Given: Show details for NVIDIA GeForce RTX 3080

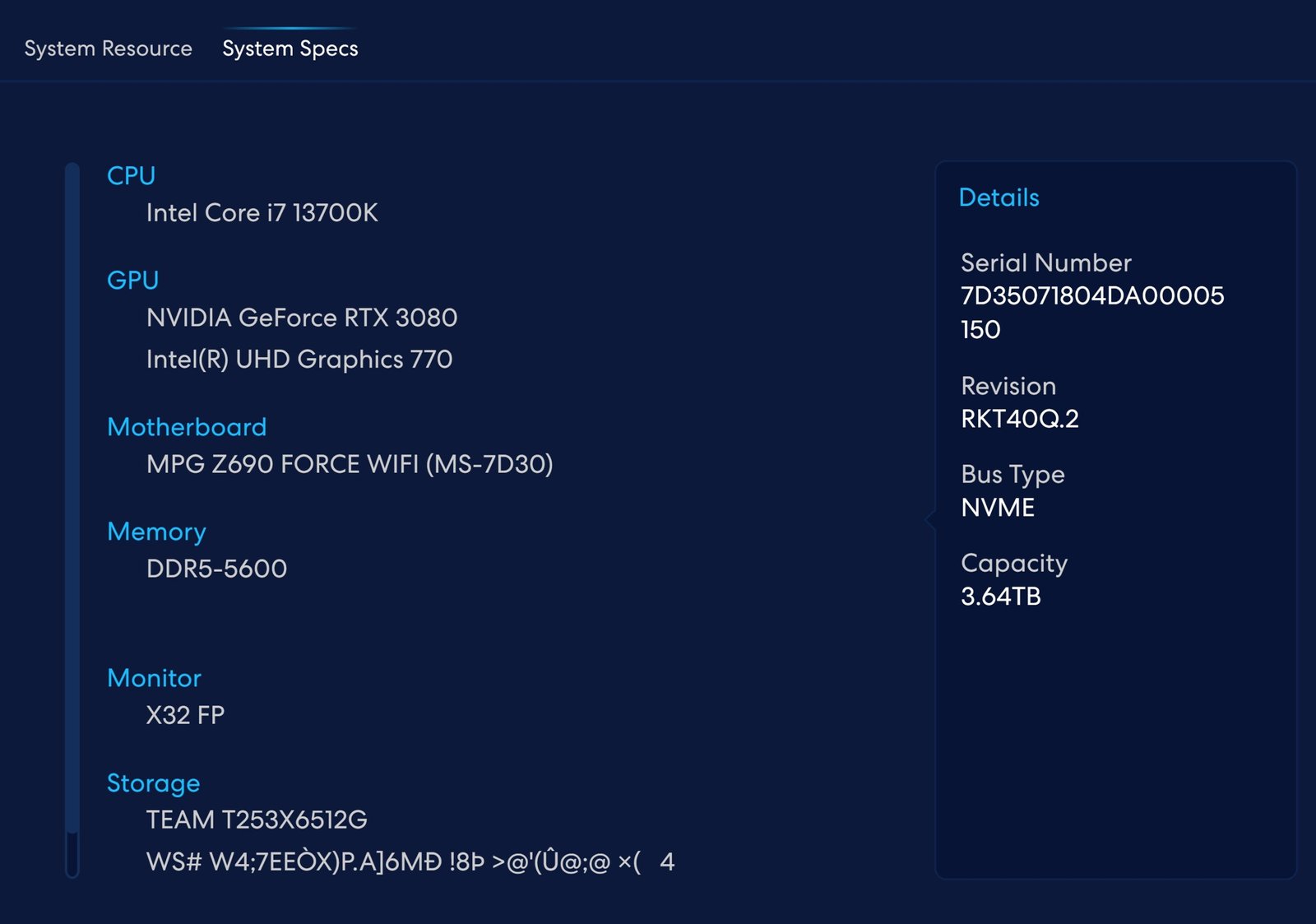Looking at the screenshot, I should (301, 318).
